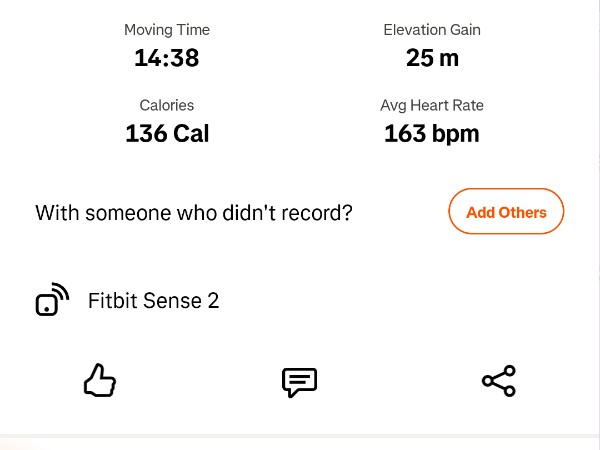Screen dimensions: 600x450
Task: Click the device sync icon beside Fitbit
Action: (x=52, y=300)
